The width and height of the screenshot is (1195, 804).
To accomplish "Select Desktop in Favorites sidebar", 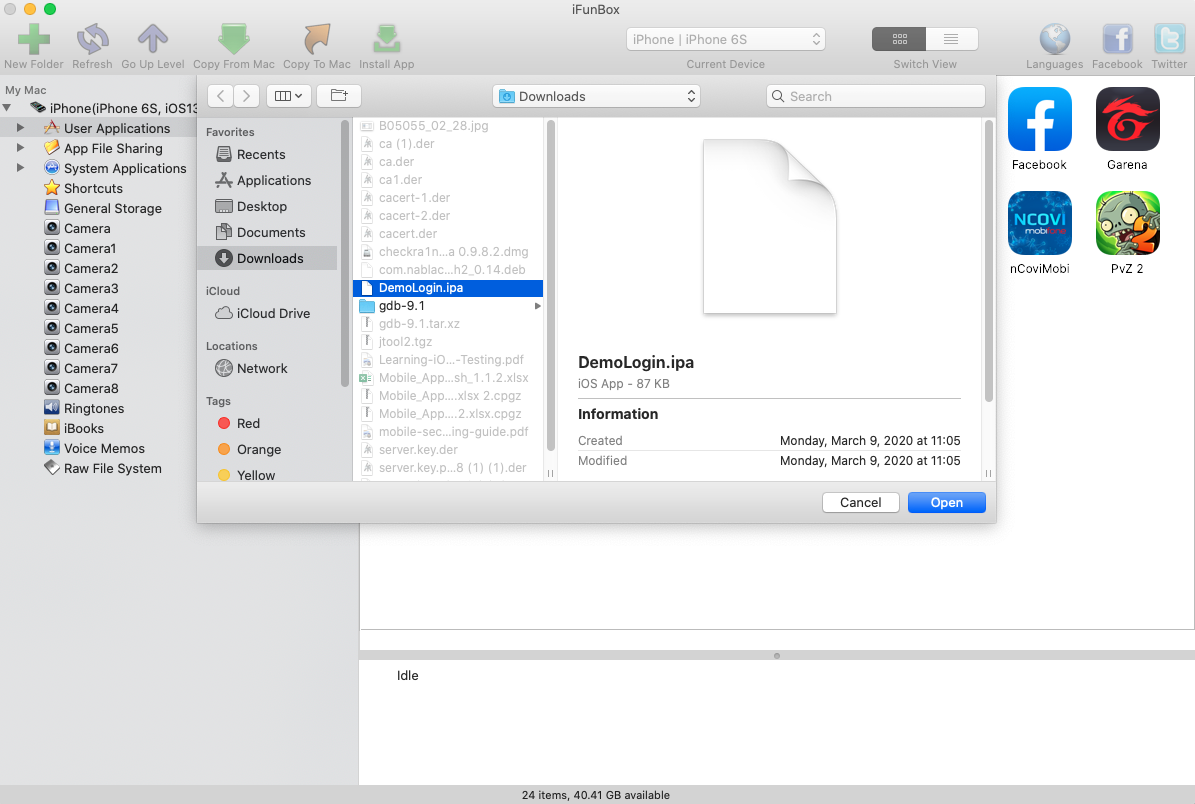I will pyautogui.click(x=267, y=207).
